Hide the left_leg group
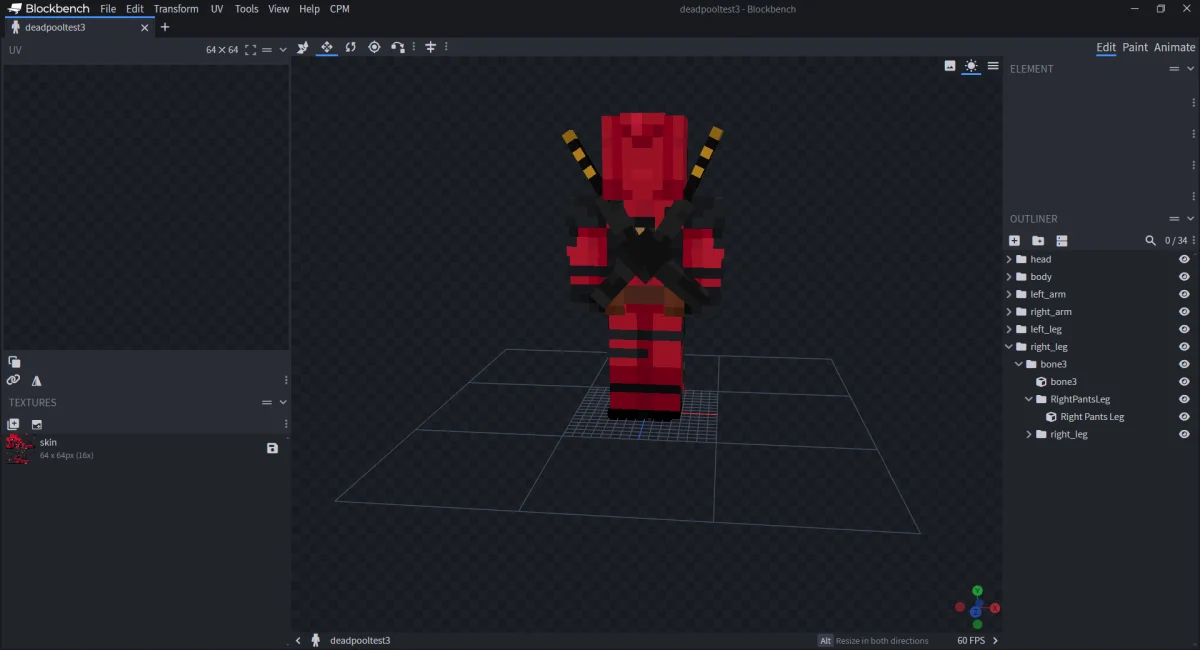This screenshot has width=1200, height=650. [x=1184, y=329]
